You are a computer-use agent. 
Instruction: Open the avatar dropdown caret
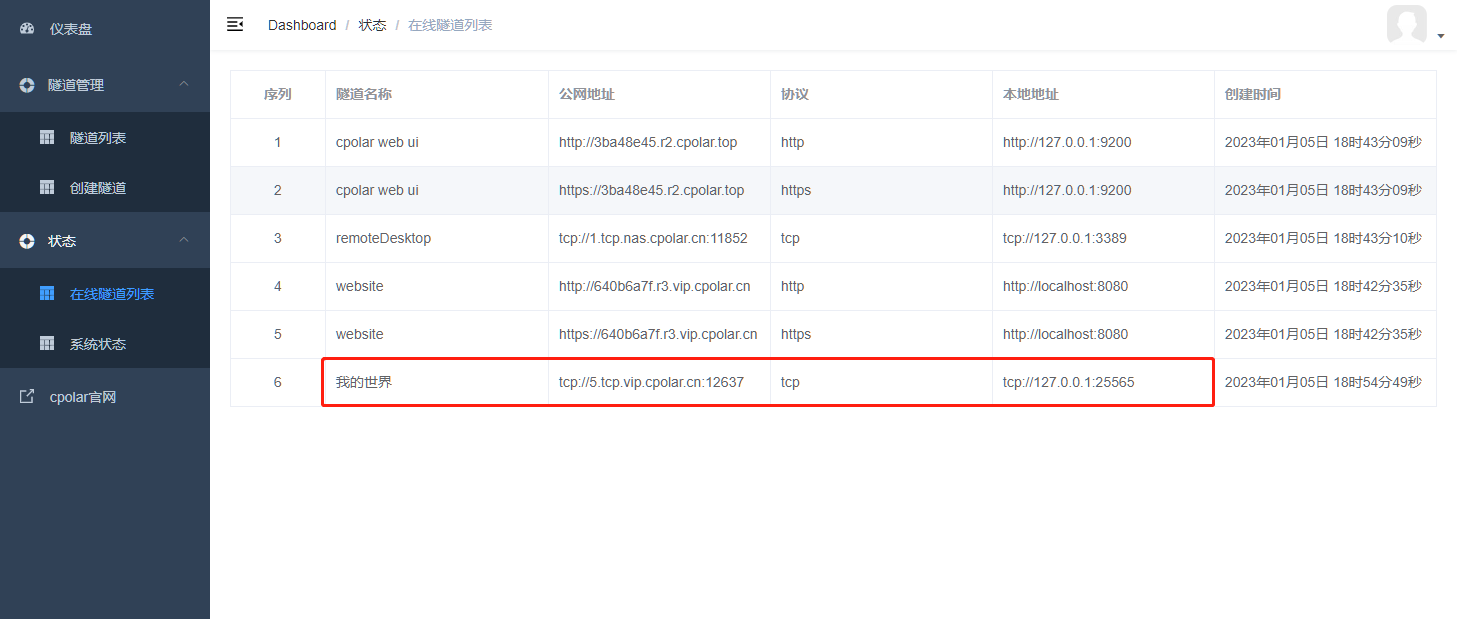[1441, 36]
